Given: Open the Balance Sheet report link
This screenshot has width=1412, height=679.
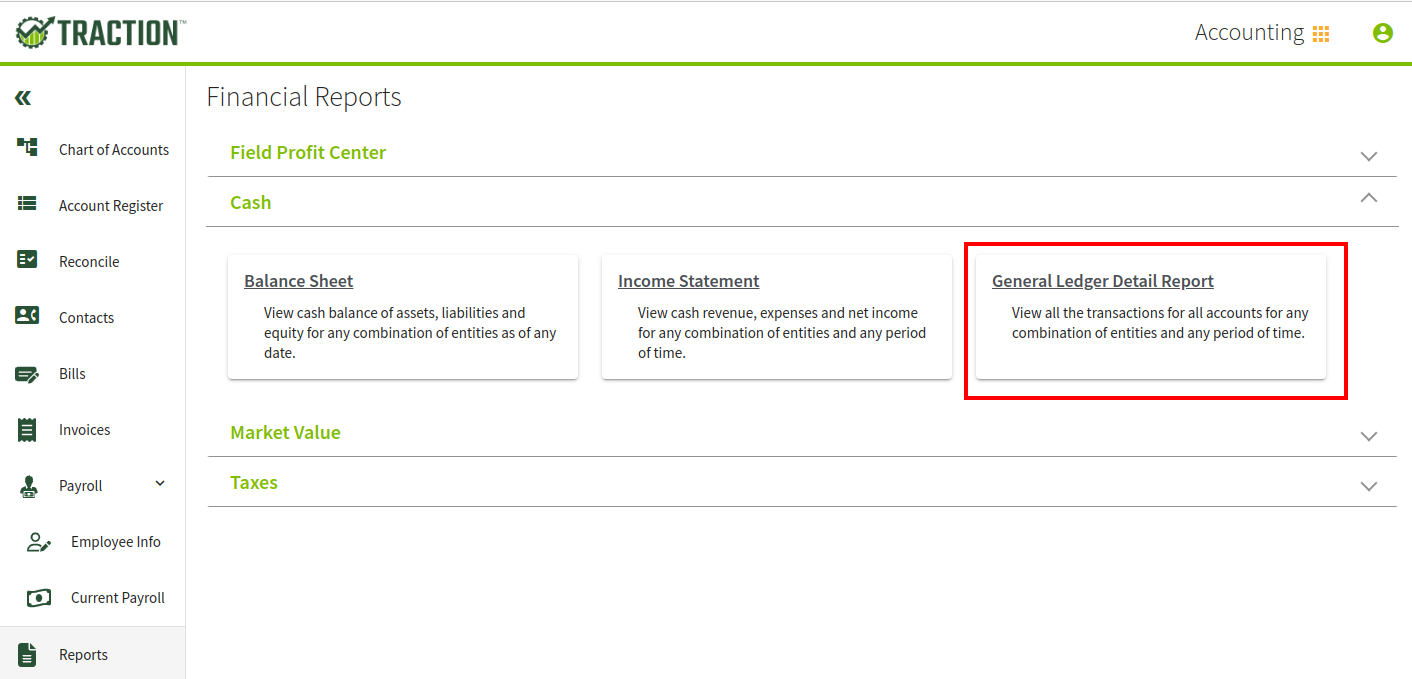Looking at the screenshot, I should pos(299,281).
